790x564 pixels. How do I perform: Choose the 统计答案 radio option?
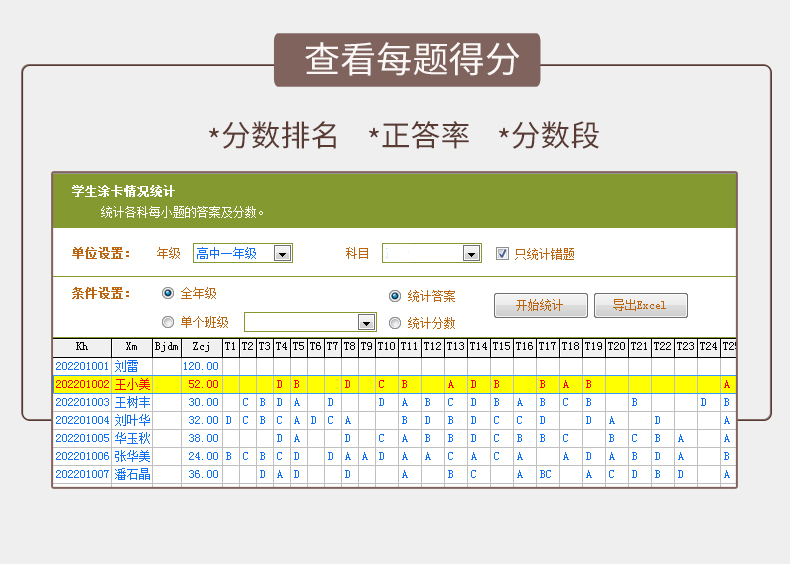pos(395,296)
